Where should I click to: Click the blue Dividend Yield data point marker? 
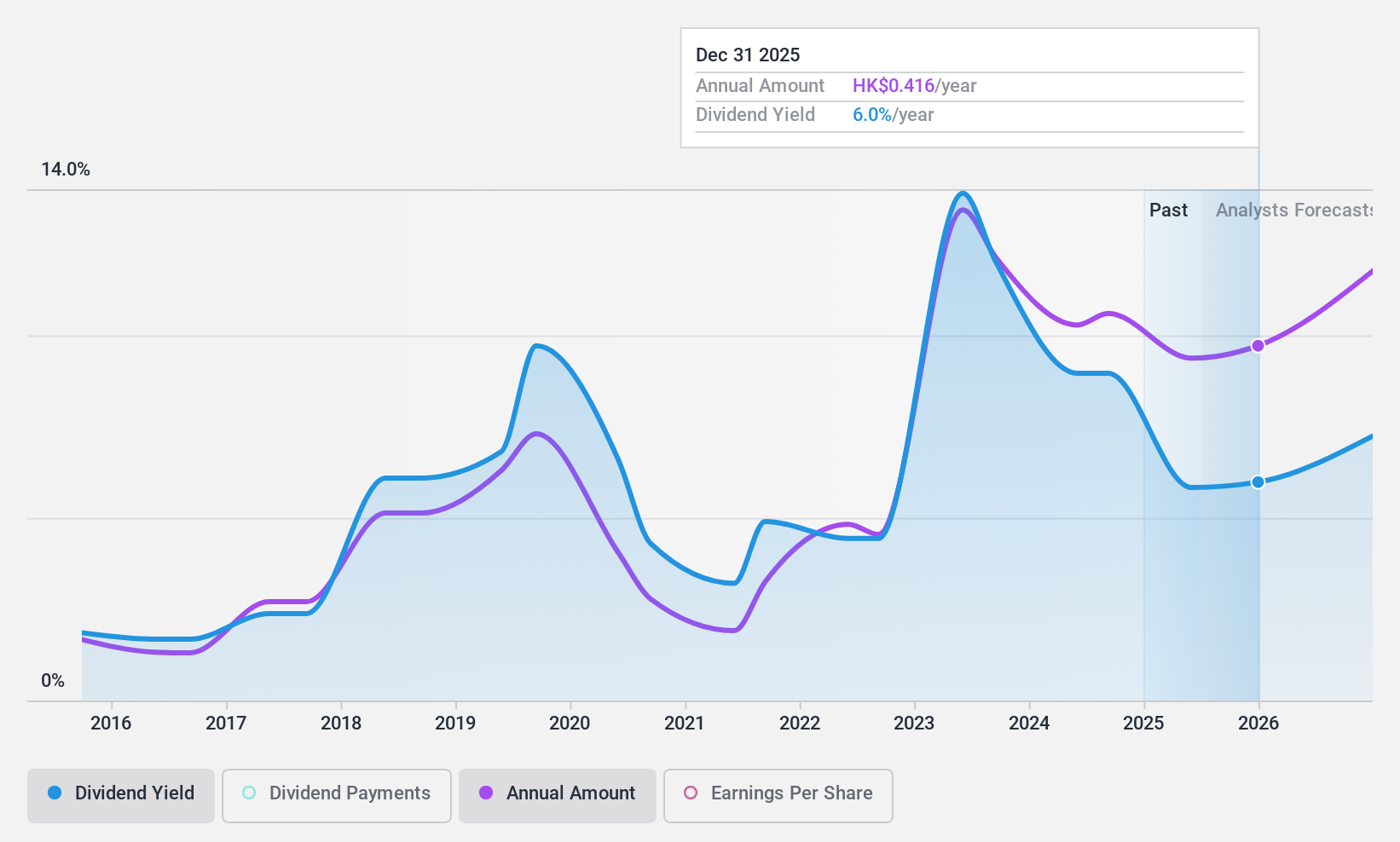(x=1258, y=482)
